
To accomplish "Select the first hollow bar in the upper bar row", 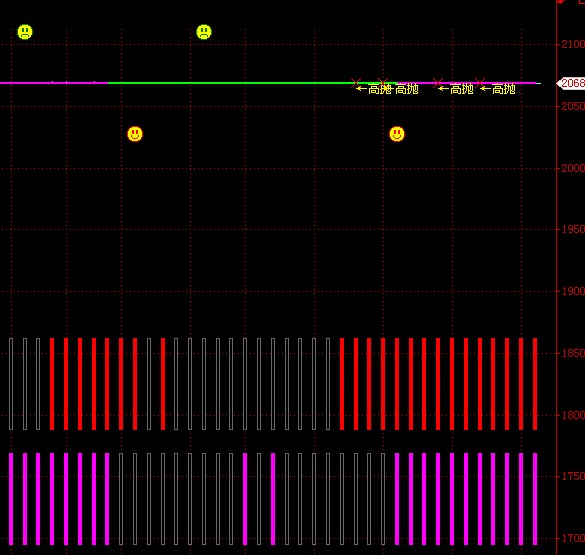I will [11, 384].
